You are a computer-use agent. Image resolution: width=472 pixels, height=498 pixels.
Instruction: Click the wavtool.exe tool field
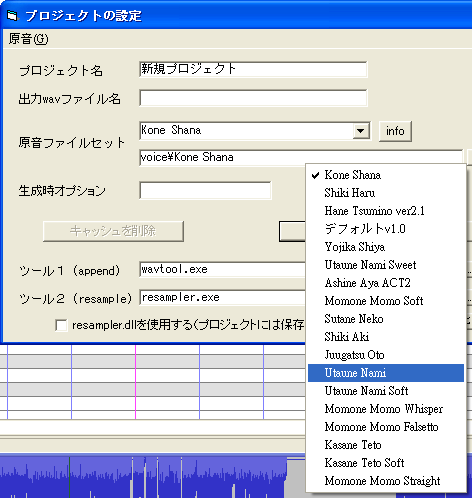(x=223, y=269)
